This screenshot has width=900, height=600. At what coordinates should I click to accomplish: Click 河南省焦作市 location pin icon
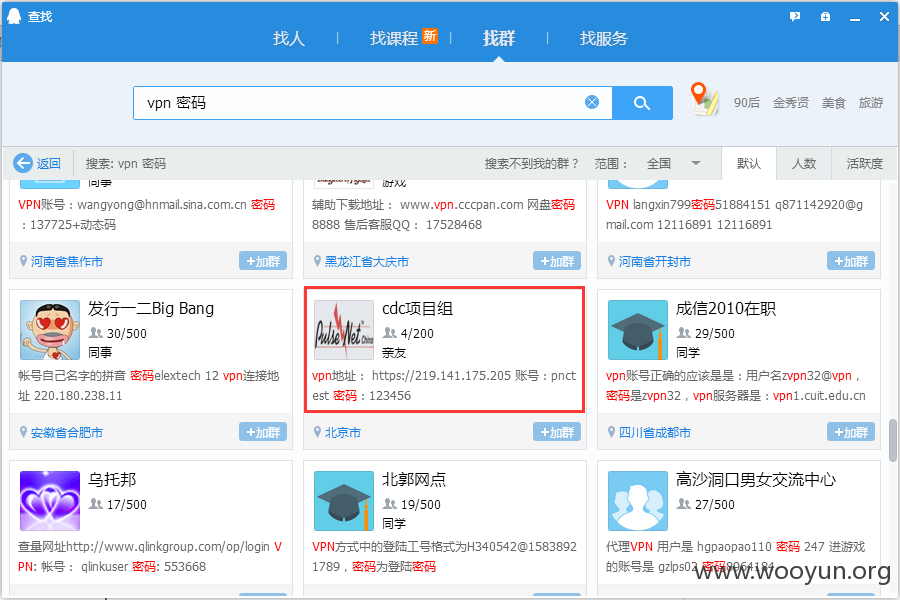pyautogui.click(x=24, y=261)
